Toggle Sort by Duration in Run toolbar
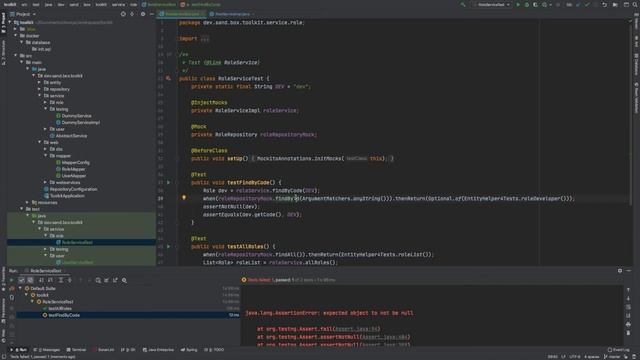Viewport: 640px width, 360px height. coord(50,280)
